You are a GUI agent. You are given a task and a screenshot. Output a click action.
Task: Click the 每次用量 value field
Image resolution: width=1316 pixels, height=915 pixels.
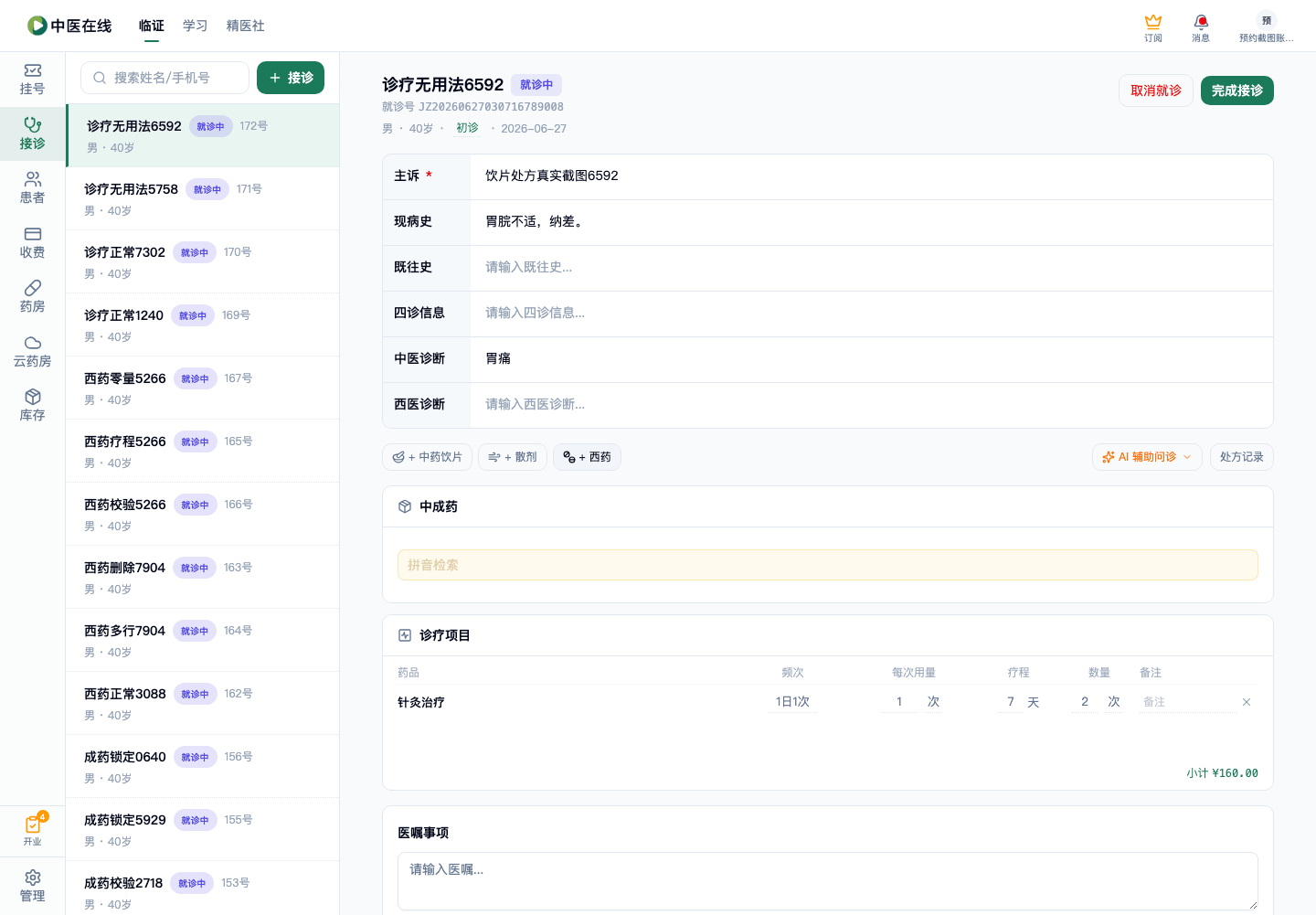click(x=899, y=702)
